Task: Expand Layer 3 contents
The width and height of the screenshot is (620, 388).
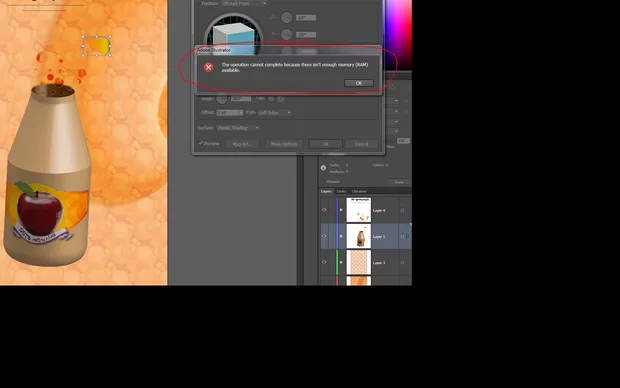Action: tap(341, 262)
